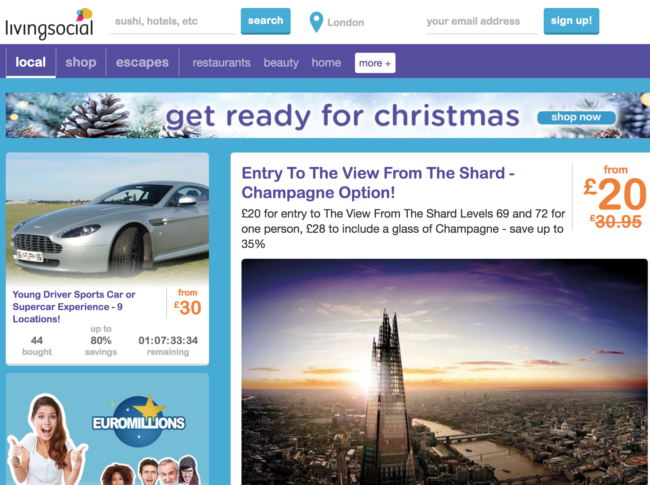Switch to the shop tab

[81, 63]
